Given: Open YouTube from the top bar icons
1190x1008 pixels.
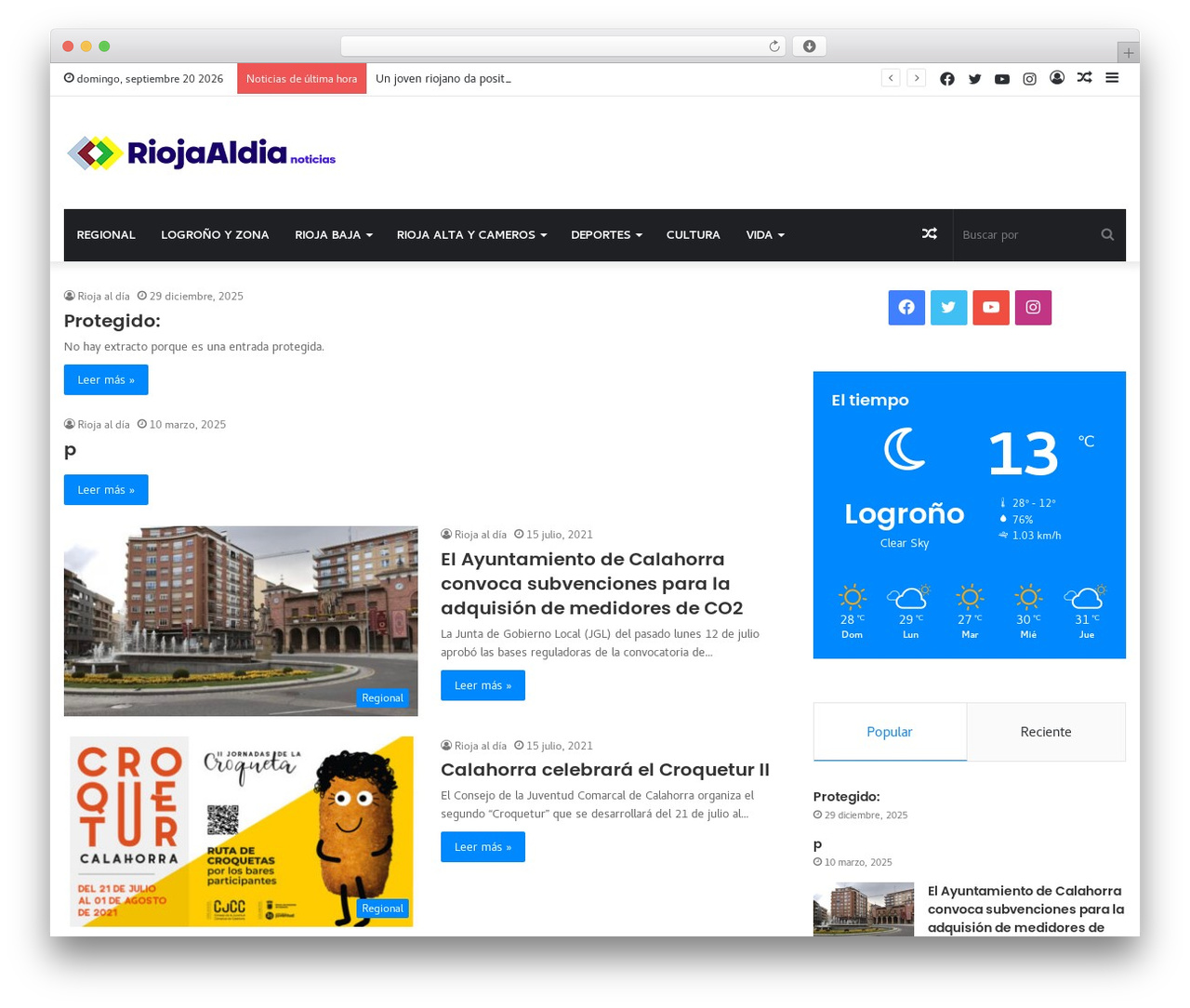Looking at the screenshot, I should coord(1001,79).
